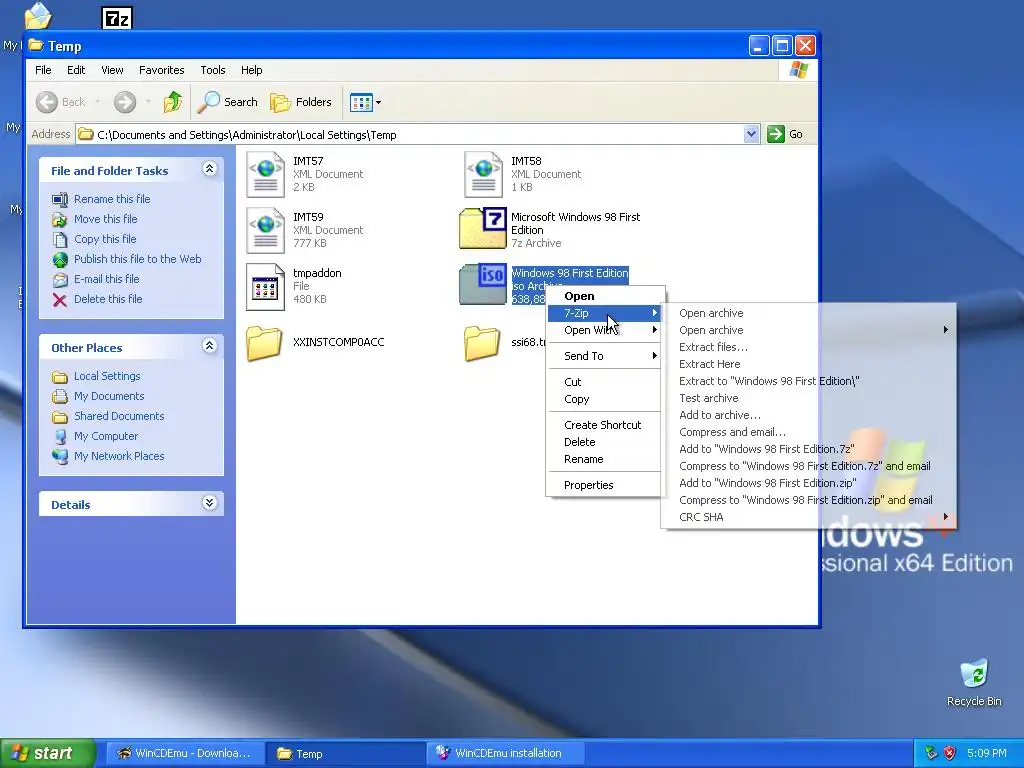The height and width of the screenshot is (768, 1024).
Task: Select the IMT57 XML document icon
Action: 265,174
